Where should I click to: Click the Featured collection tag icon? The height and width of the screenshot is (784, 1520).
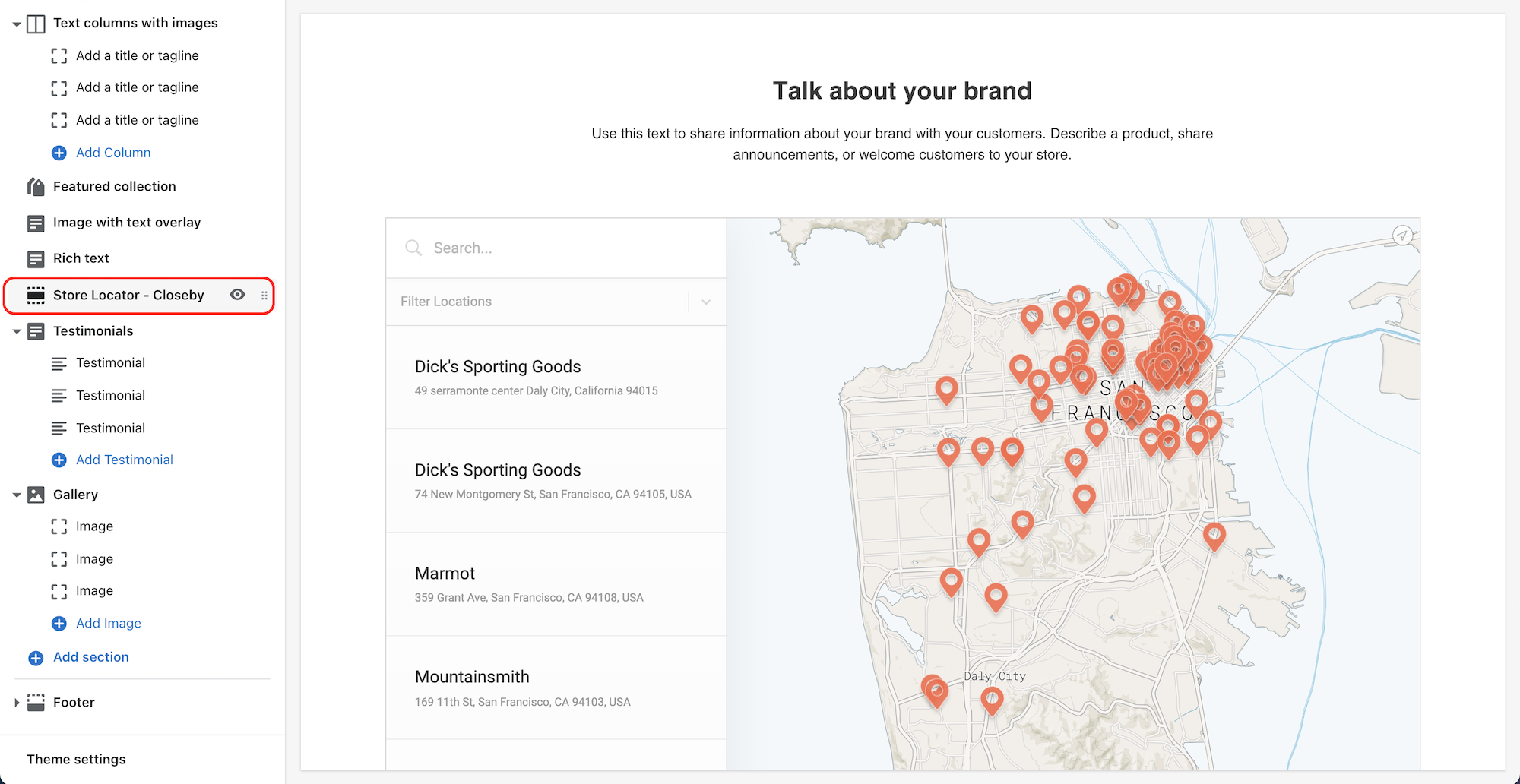tap(36, 186)
